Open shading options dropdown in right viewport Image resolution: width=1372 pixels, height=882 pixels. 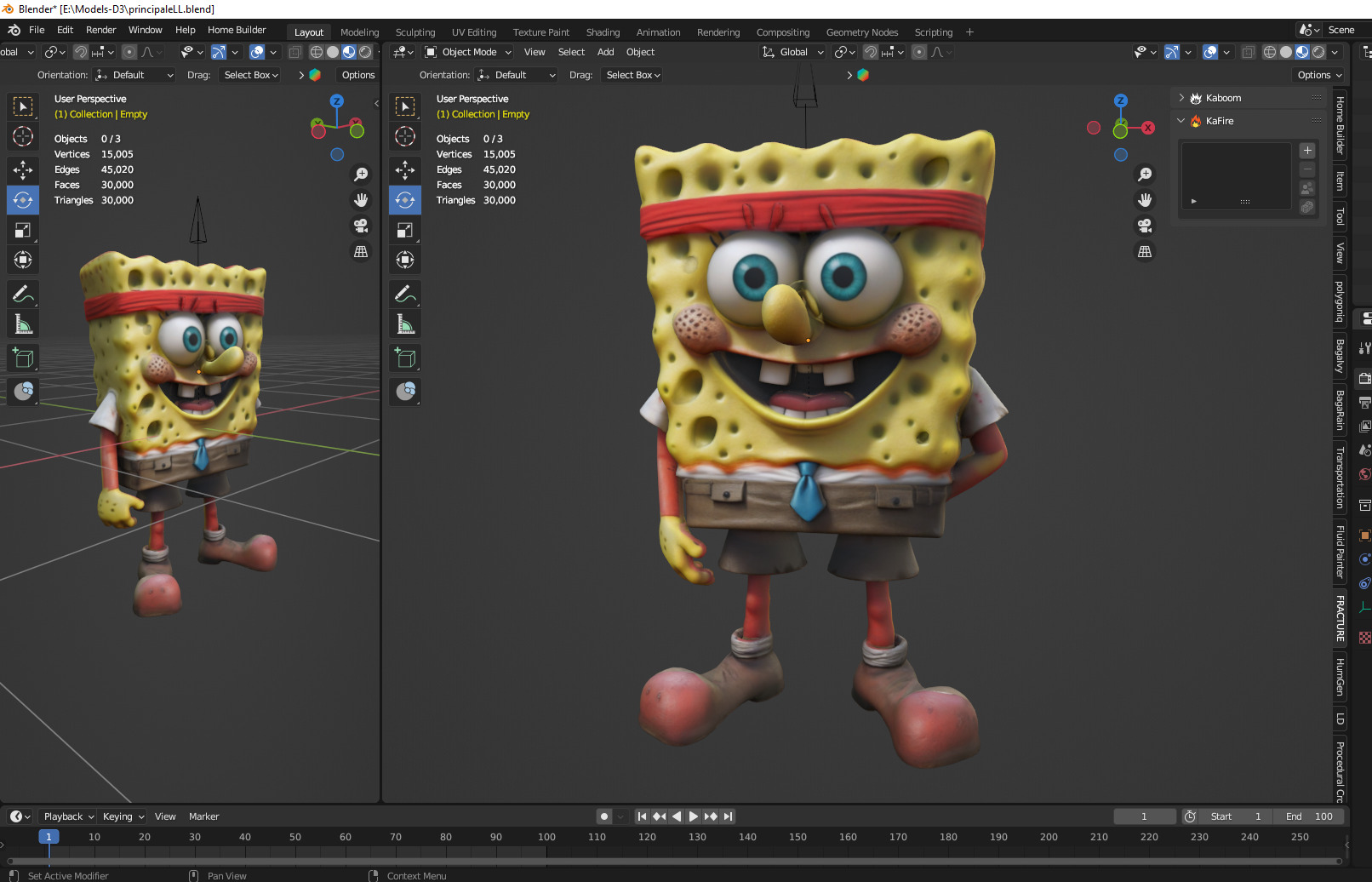[x=1335, y=52]
